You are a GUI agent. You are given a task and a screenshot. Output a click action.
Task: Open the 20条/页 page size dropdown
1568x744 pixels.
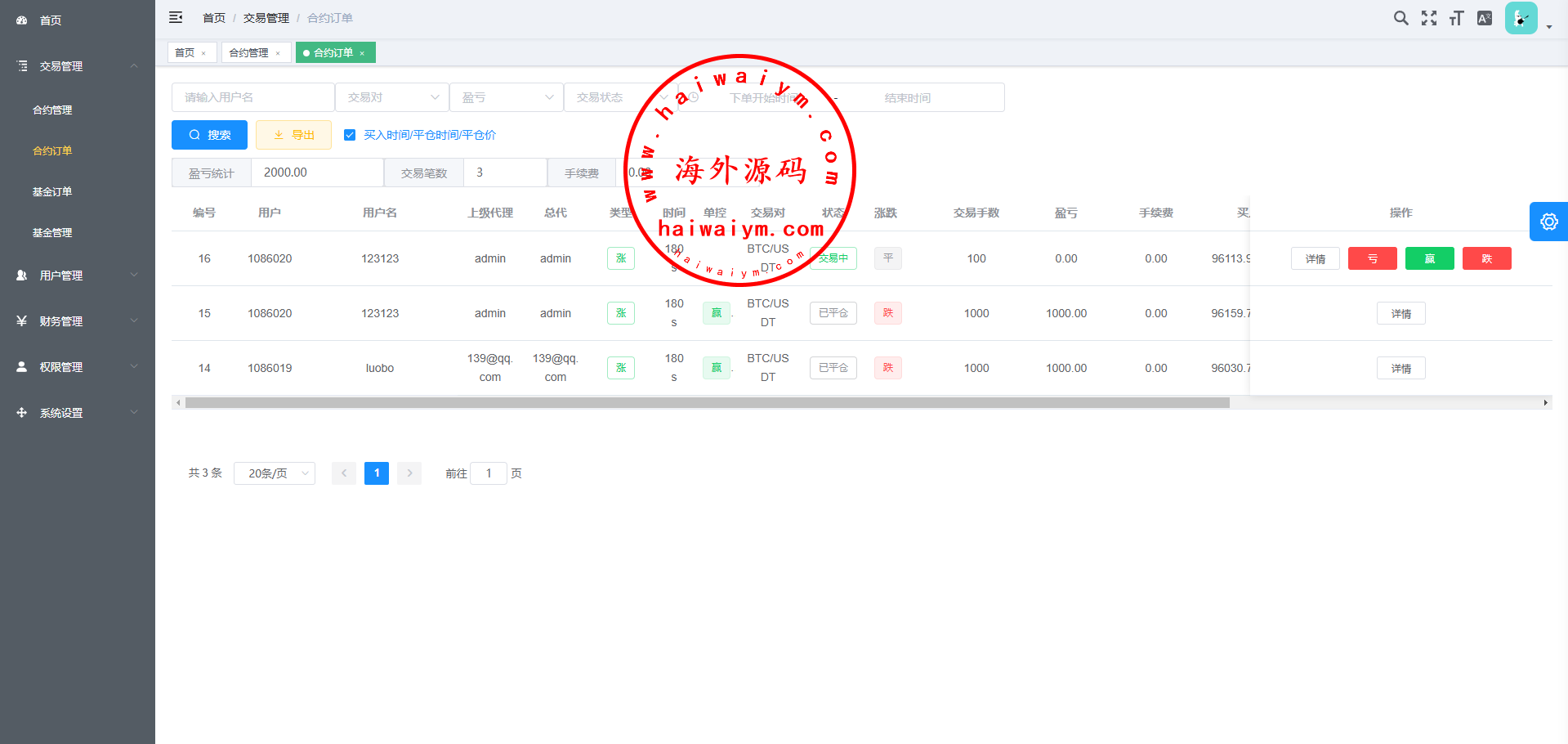click(275, 473)
